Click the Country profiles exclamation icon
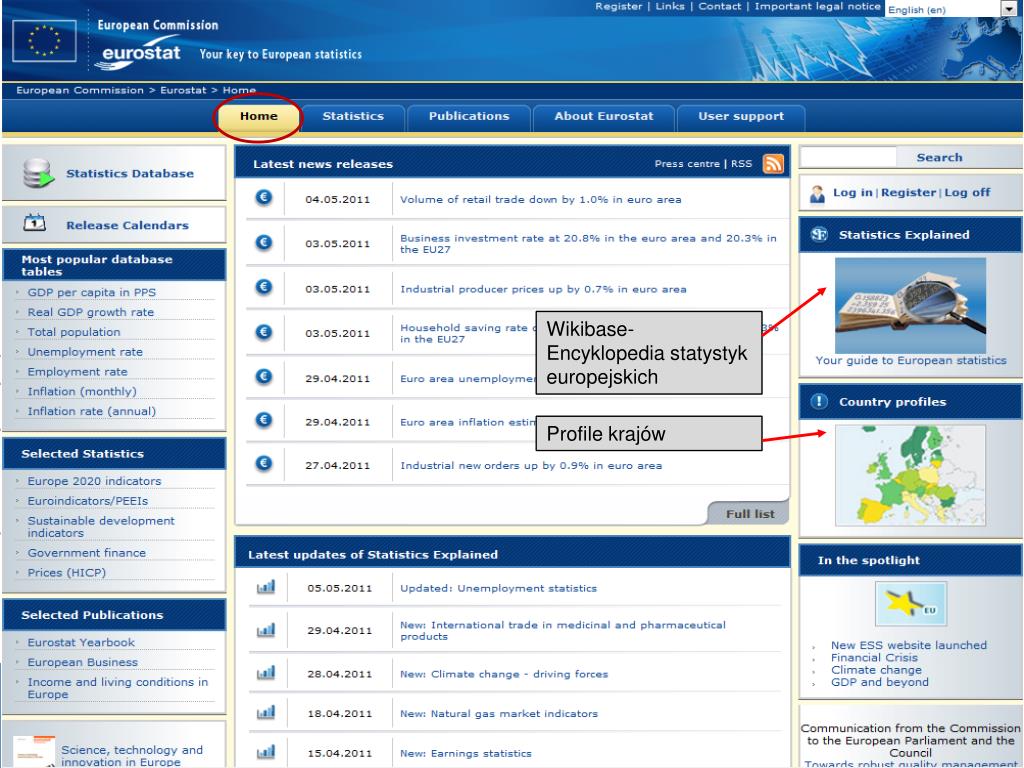 click(819, 401)
